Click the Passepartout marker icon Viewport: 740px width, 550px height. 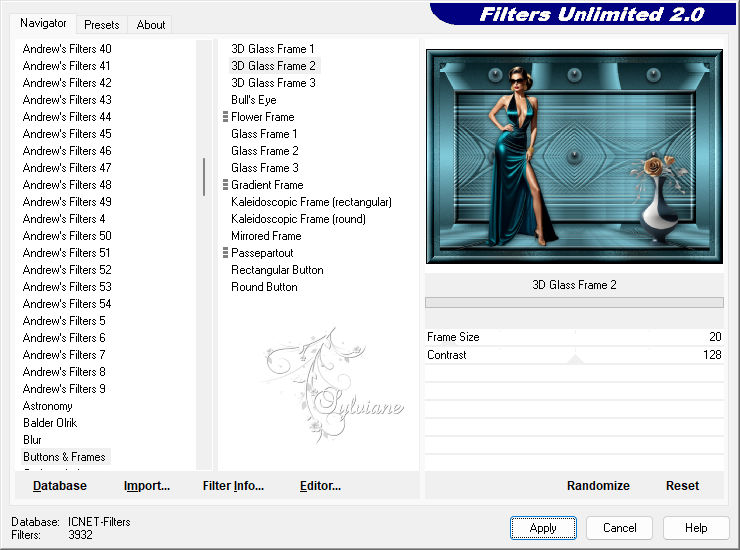[225, 253]
